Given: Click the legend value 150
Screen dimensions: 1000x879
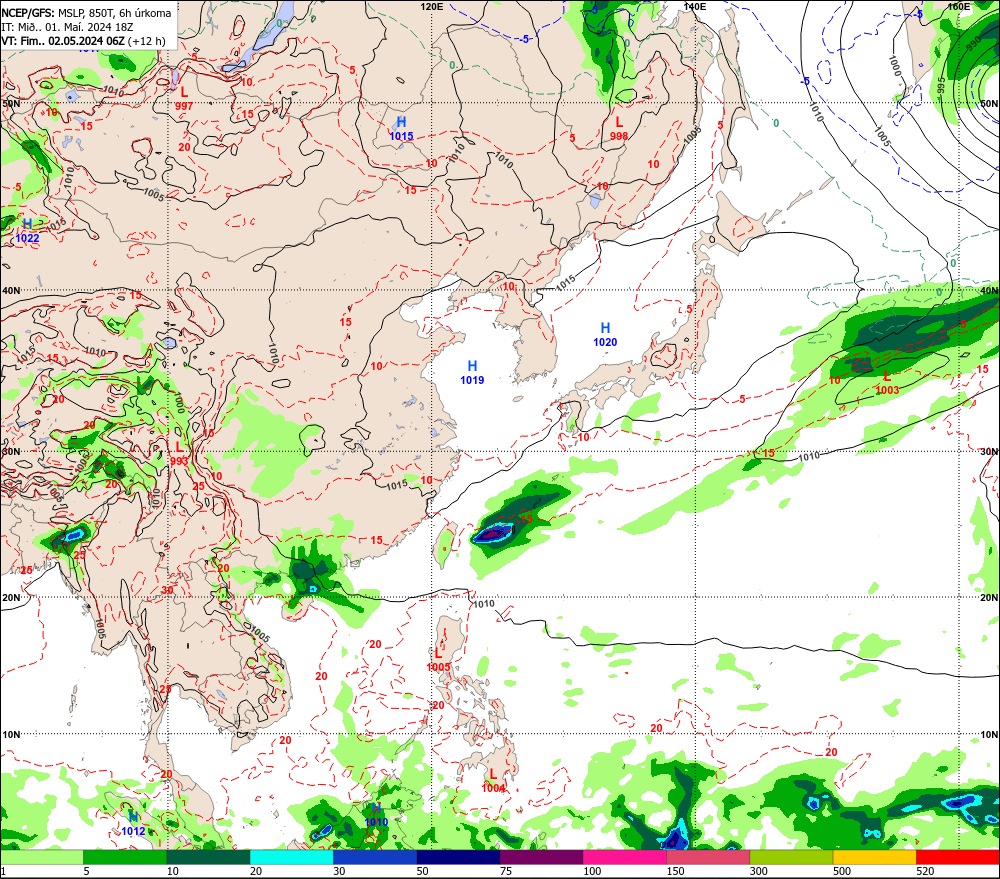Looking at the screenshot, I should [675, 871].
